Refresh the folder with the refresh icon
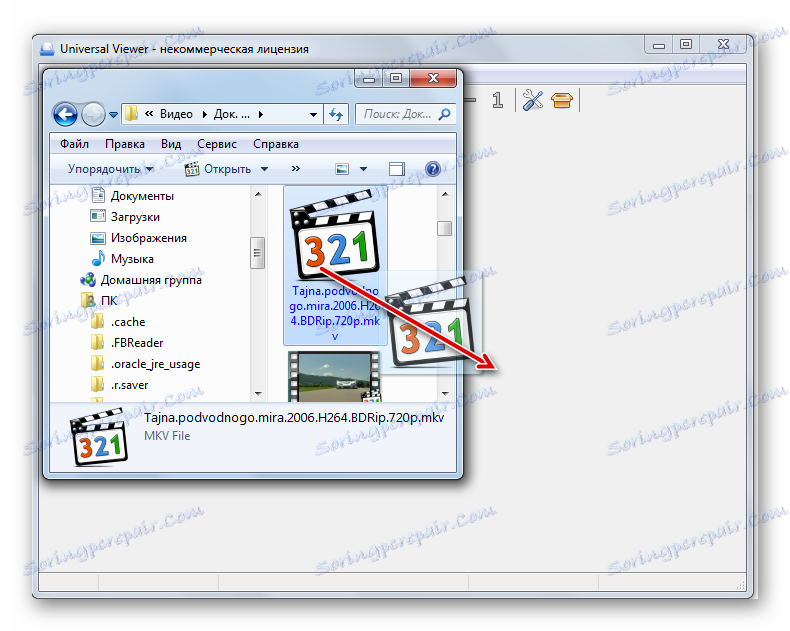This screenshot has height=631, width=790. tap(336, 114)
